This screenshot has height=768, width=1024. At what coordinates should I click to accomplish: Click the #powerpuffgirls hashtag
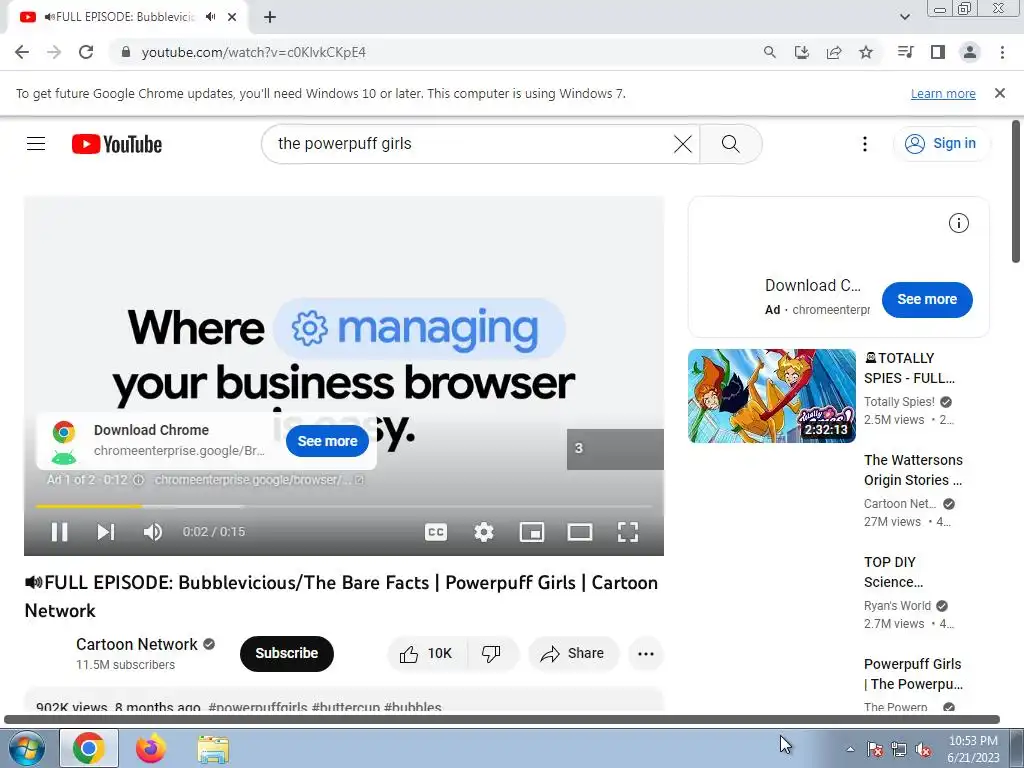257,707
